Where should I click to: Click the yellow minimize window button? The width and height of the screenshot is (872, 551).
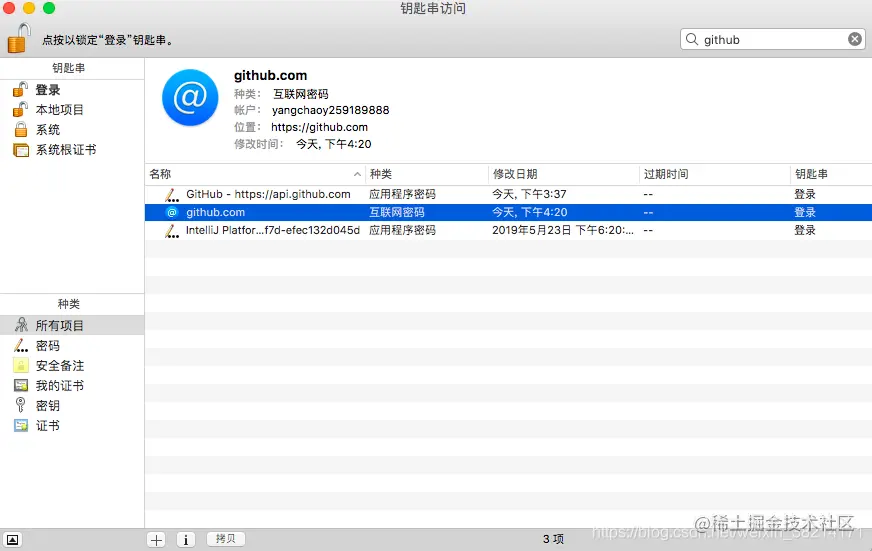[x=29, y=8]
